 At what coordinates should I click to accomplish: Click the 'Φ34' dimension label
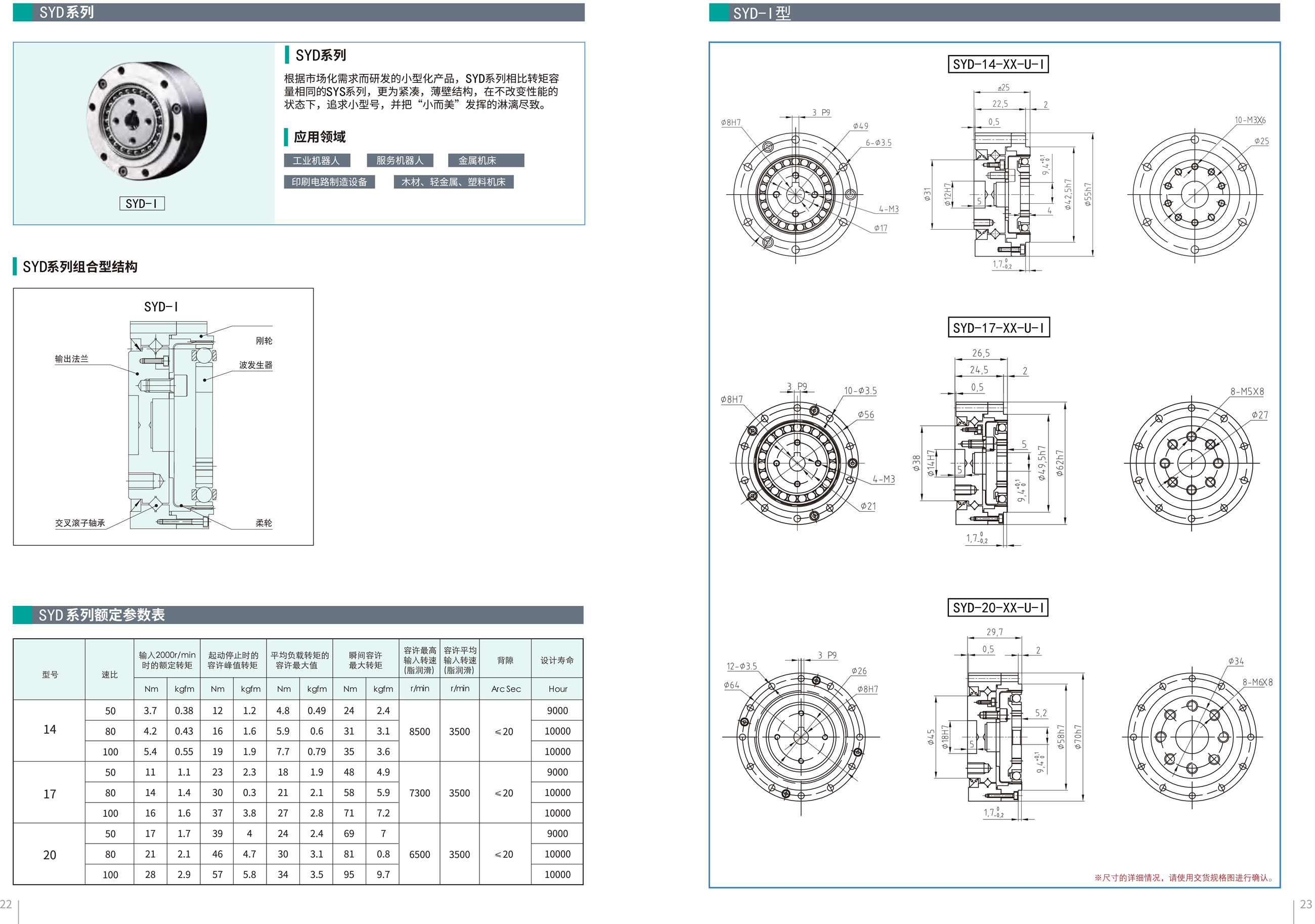(1236, 661)
